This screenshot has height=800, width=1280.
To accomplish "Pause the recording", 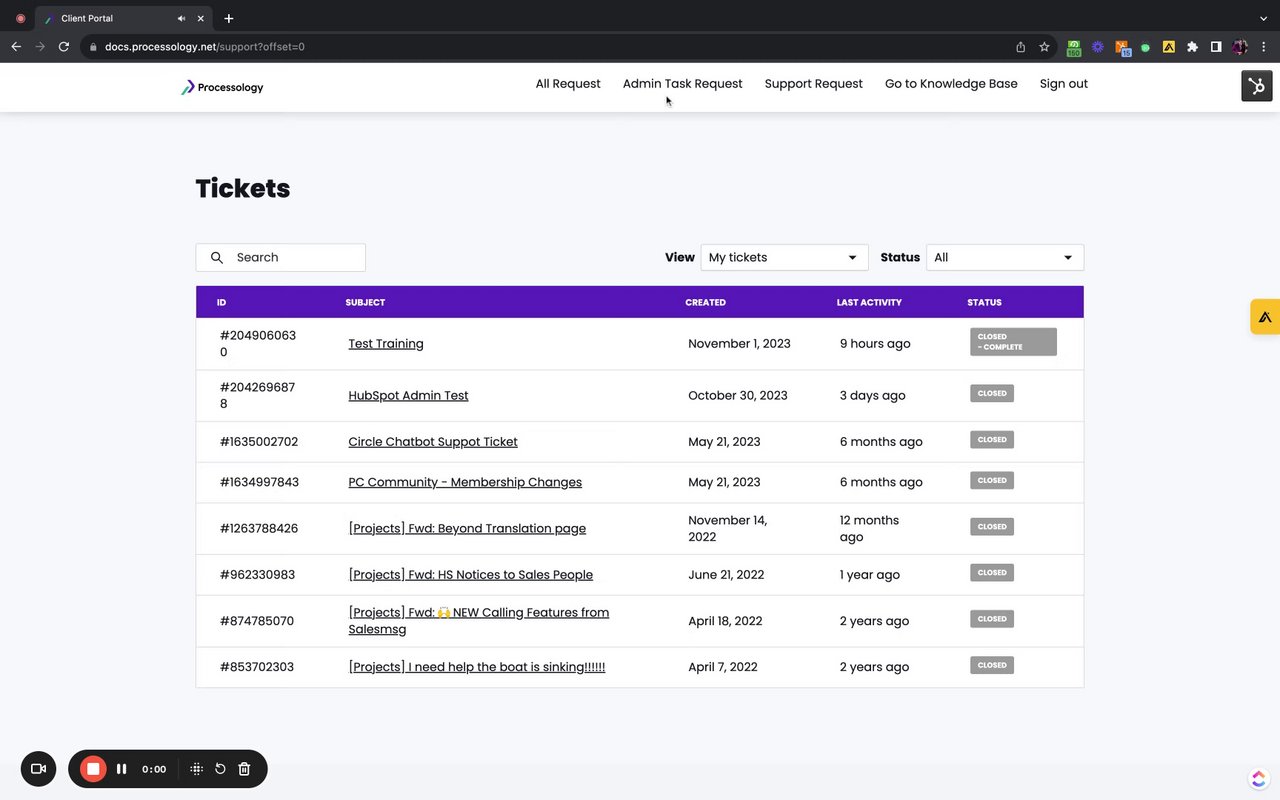I will 122,769.
